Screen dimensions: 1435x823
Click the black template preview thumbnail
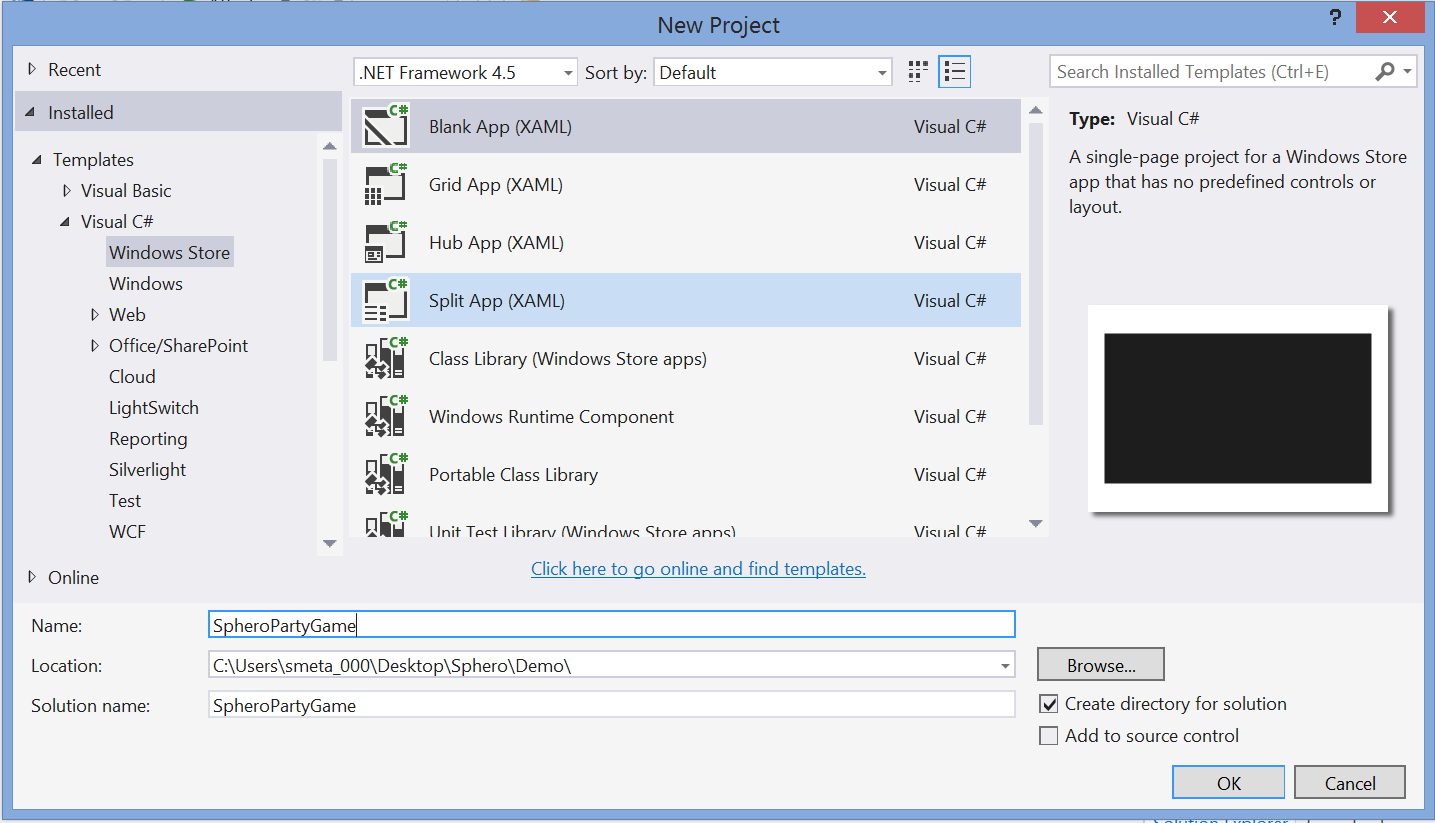(x=1238, y=408)
